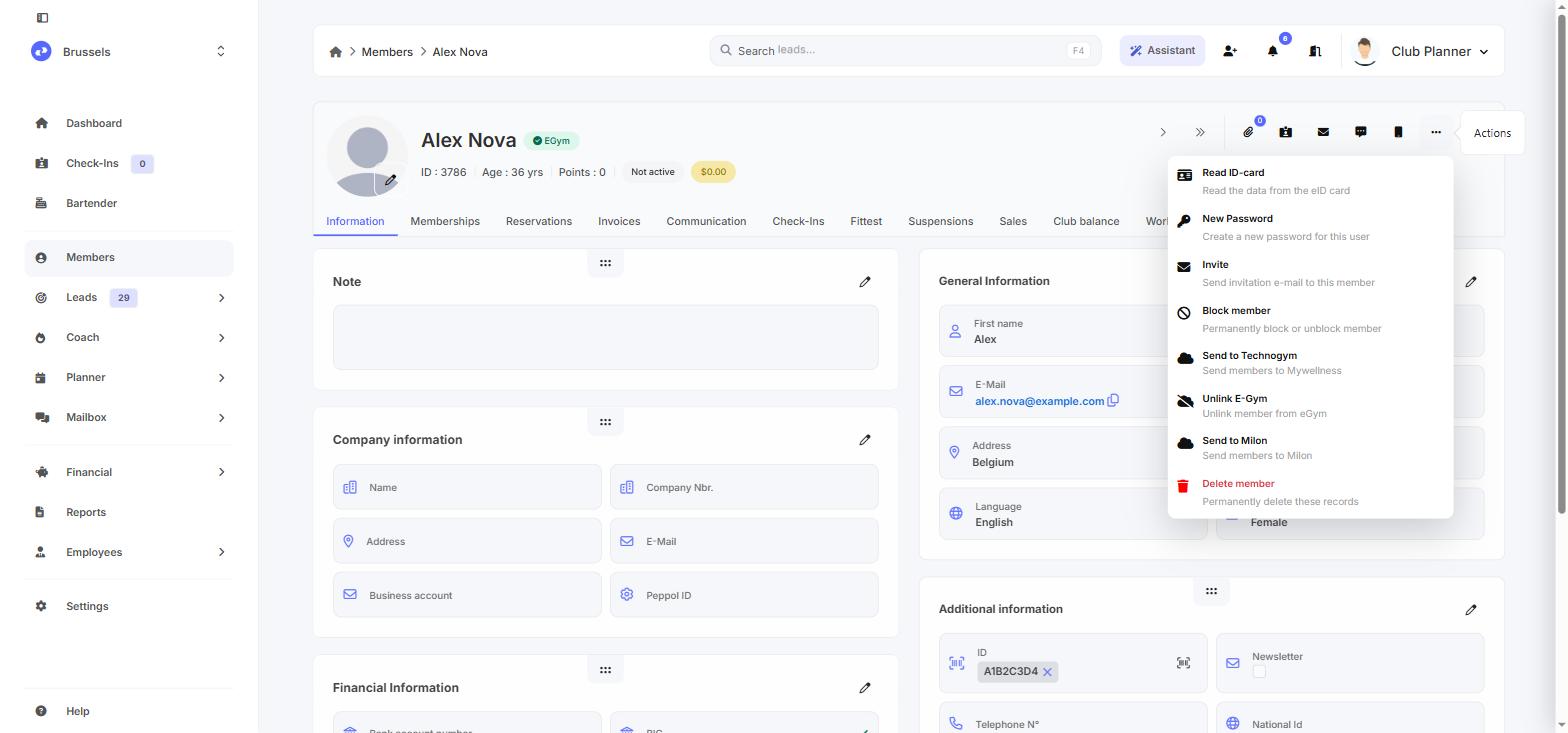1568x733 pixels.
Task: Remove the A1B2C3D4 ID tag
Action: coord(1047,672)
